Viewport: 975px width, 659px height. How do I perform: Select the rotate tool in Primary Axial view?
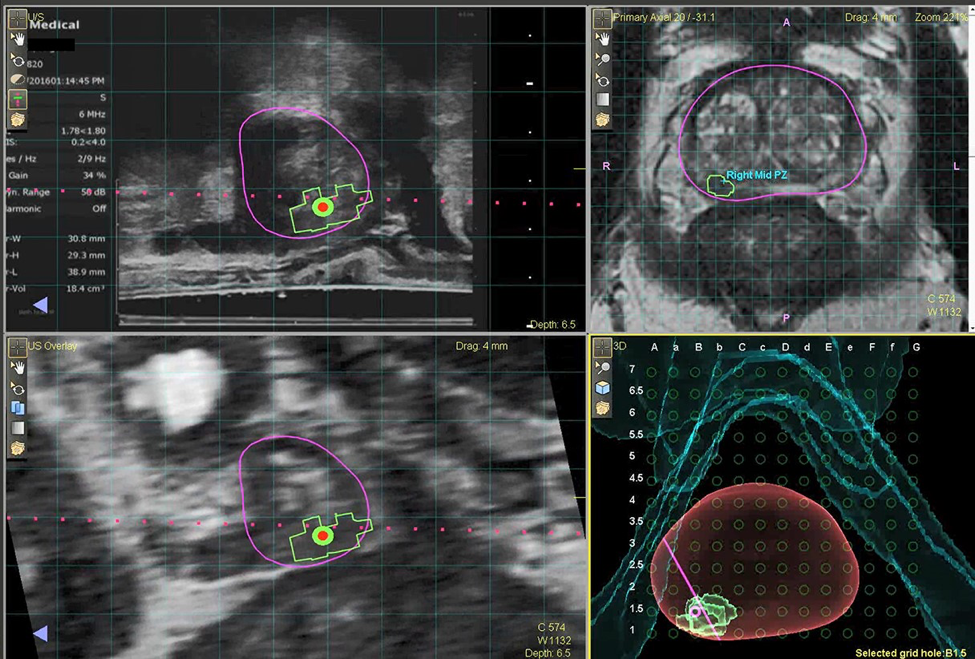(x=602, y=79)
